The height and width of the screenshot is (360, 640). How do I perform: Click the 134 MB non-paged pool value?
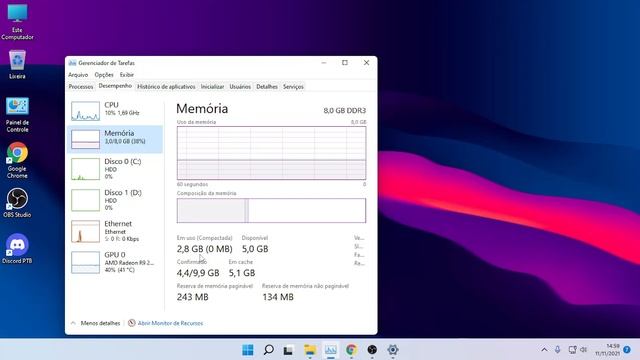click(x=278, y=297)
